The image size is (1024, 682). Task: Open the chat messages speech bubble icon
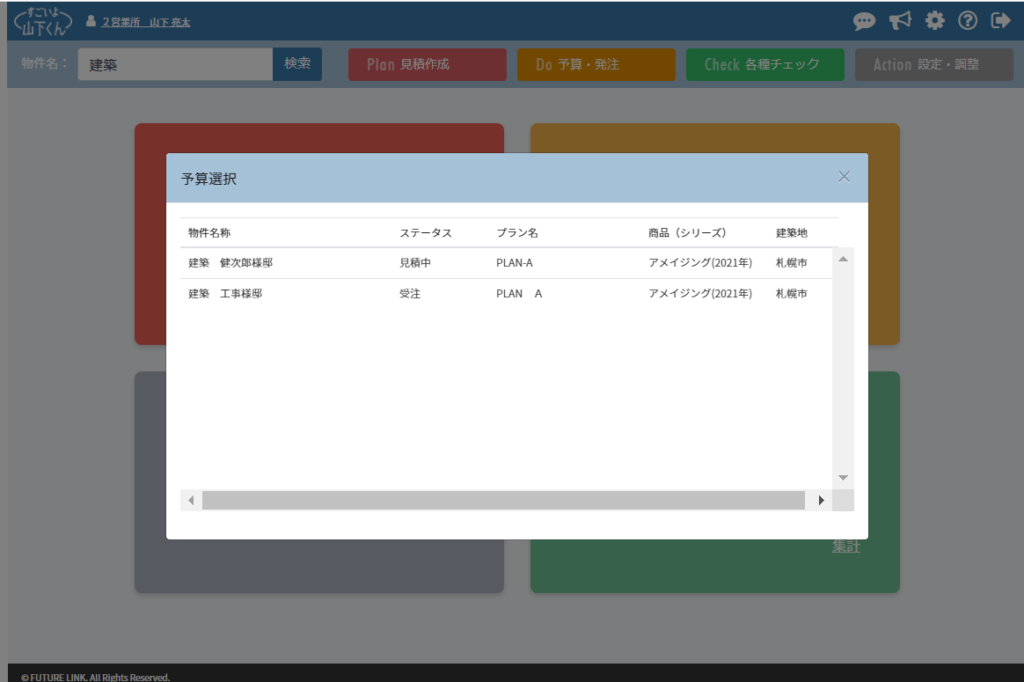[x=864, y=21]
